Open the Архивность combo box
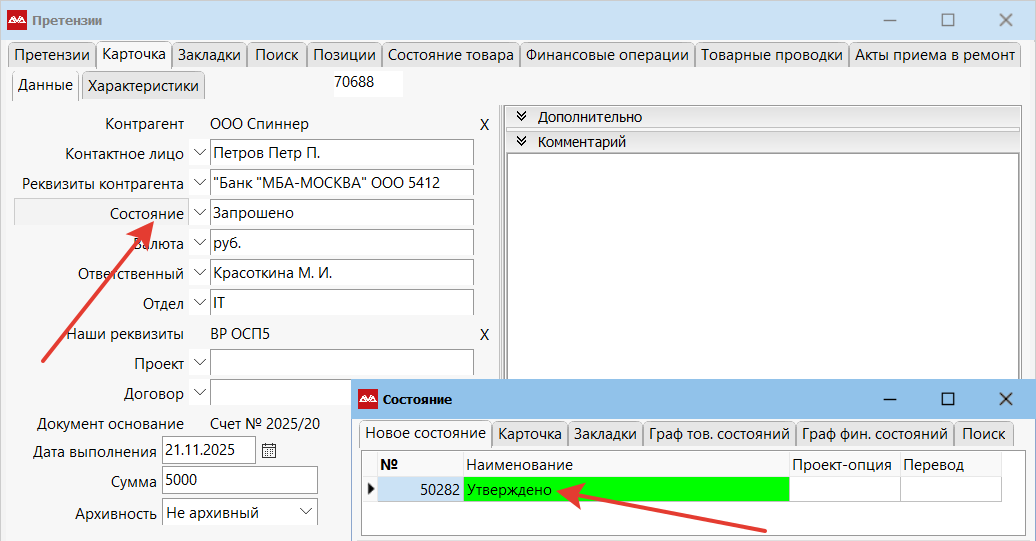The image size is (1036, 541). tap(306, 512)
